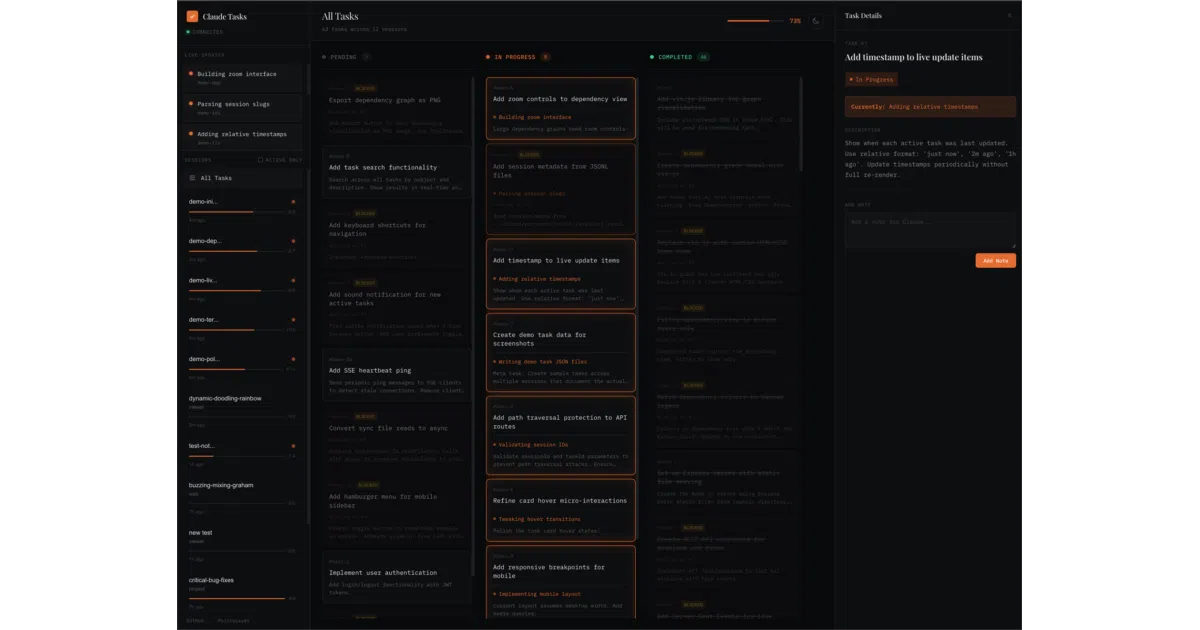
Task: Open Add responsive breakpoints for mobile card
Action: tap(560, 582)
